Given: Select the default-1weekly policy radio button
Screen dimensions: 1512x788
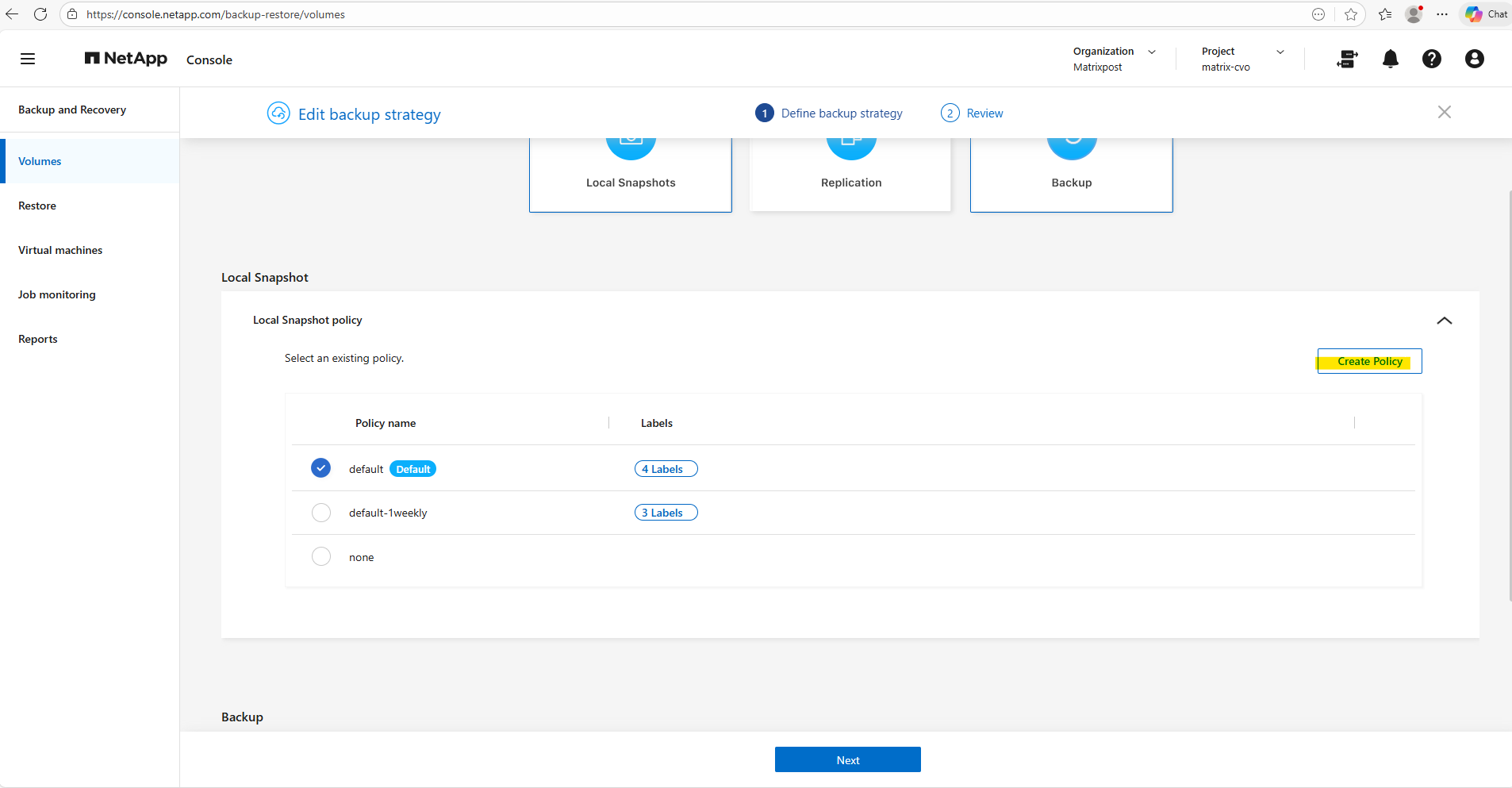Looking at the screenshot, I should point(320,513).
